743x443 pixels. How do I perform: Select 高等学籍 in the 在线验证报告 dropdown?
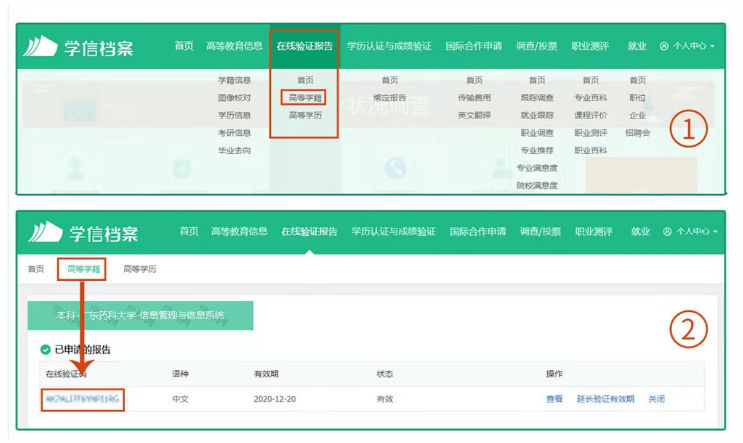tap(304, 98)
